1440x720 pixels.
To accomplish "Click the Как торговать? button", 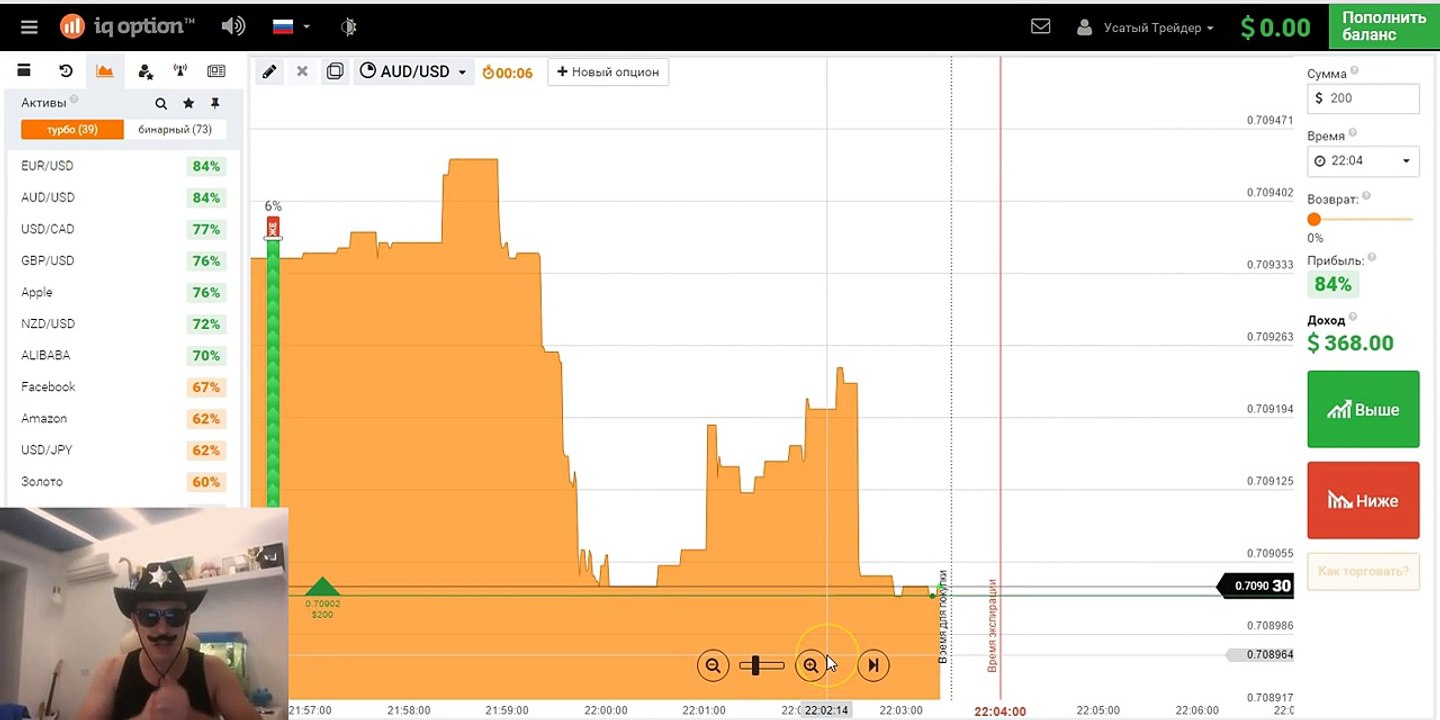I will (x=1363, y=571).
